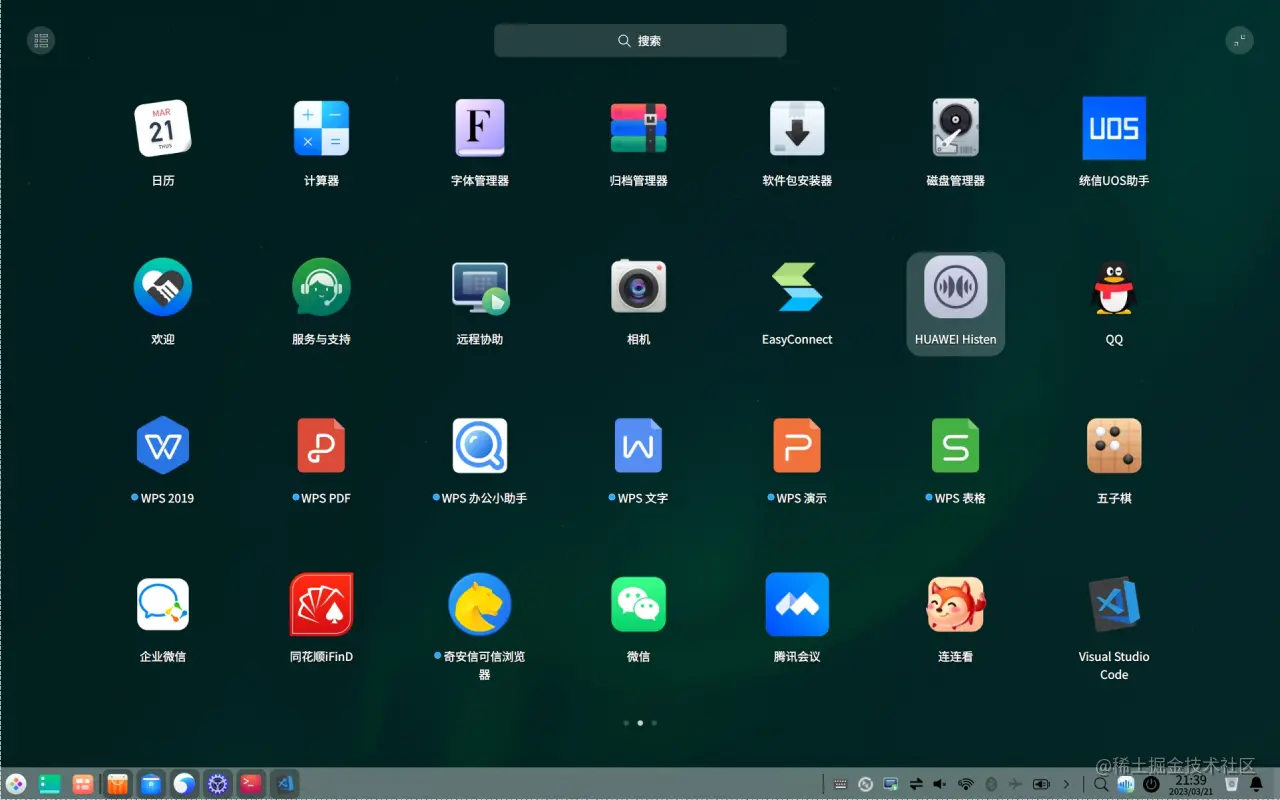The image size is (1280, 800).
Task: Open 磁盘管理器 disk manager
Action: [x=955, y=128]
